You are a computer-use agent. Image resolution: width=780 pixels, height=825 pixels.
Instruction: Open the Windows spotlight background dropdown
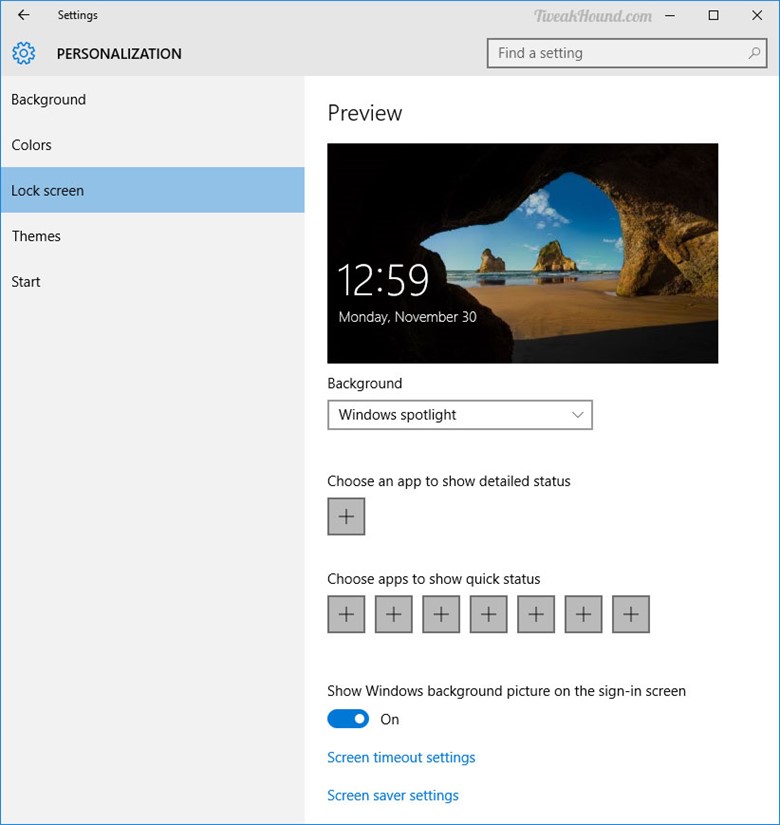(x=460, y=415)
